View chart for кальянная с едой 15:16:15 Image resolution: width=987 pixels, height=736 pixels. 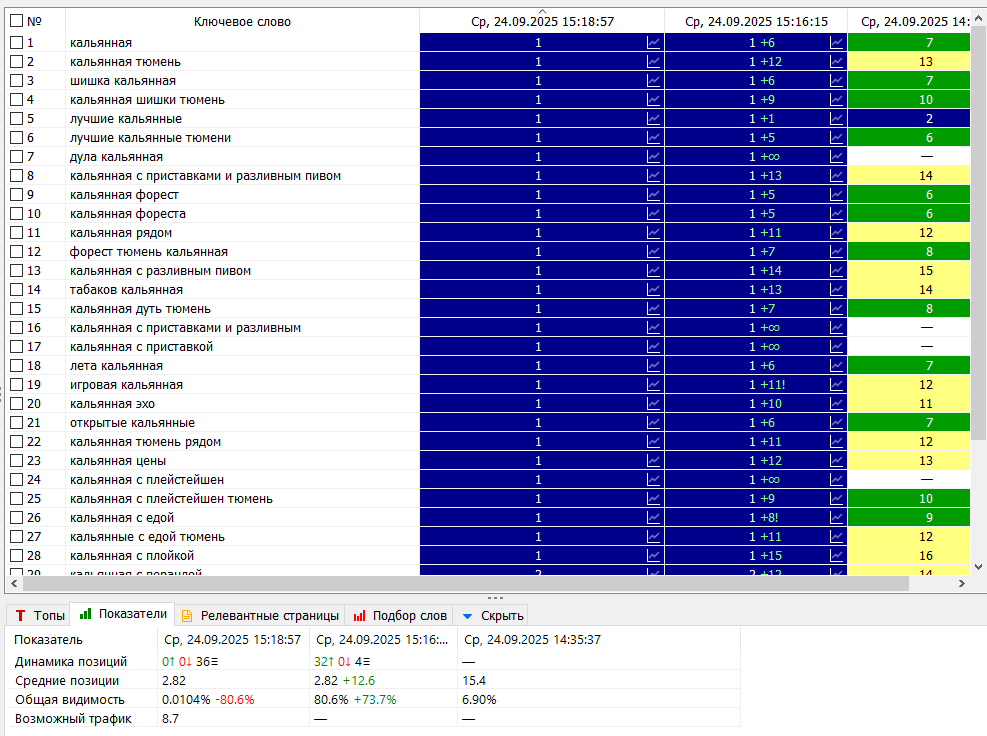tap(837, 518)
